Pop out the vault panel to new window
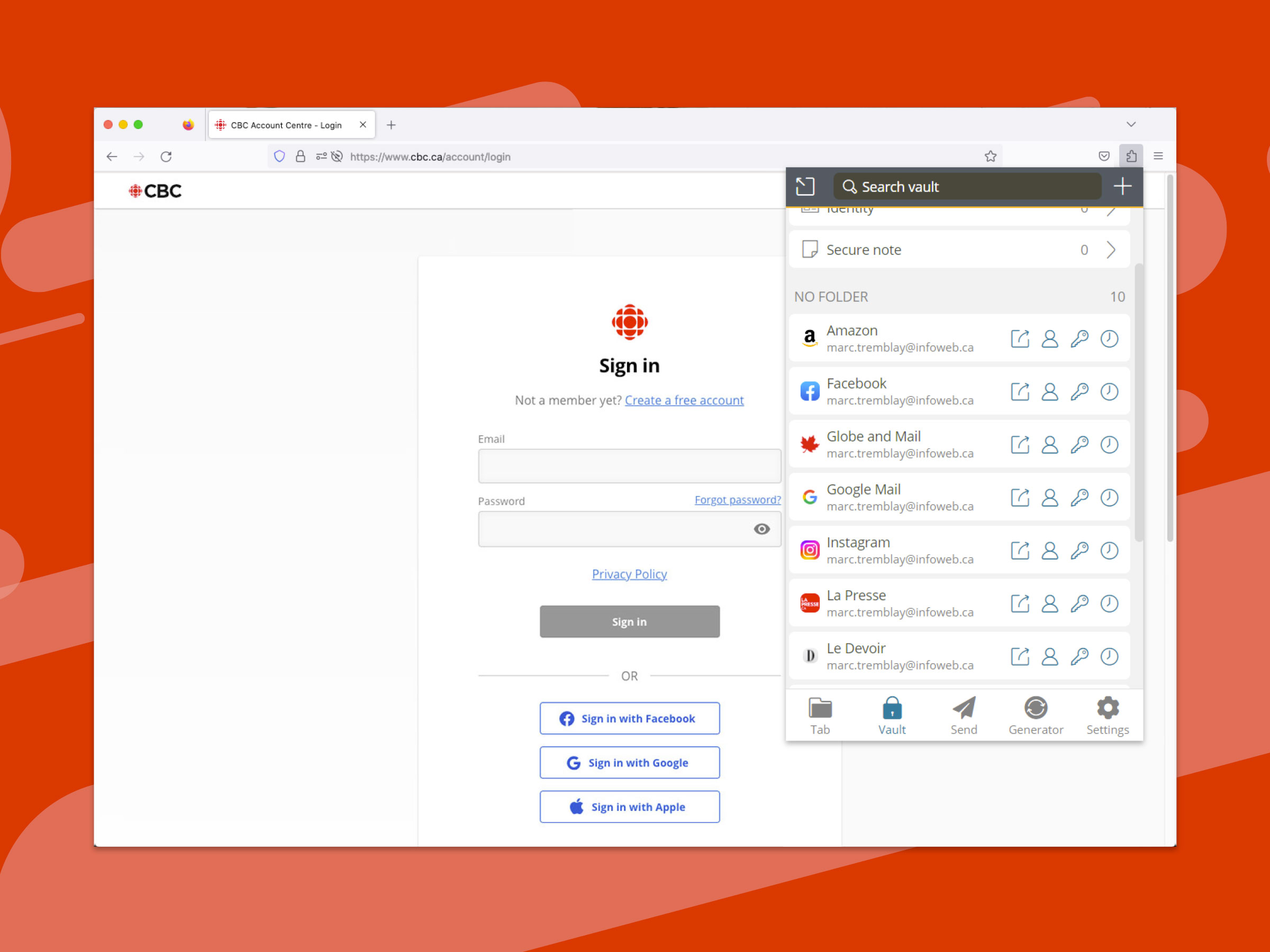The width and height of the screenshot is (1270, 952). point(805,187)
